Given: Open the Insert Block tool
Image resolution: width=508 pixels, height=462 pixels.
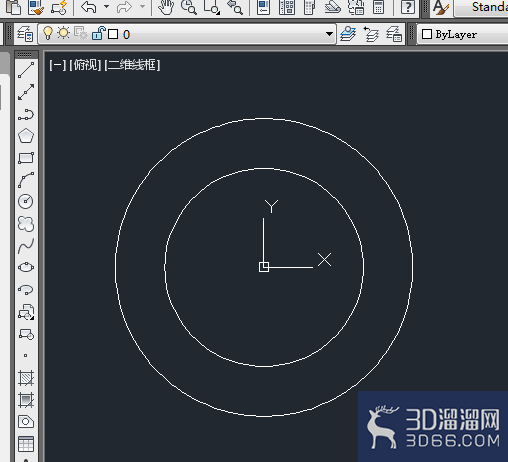Looking at the screenshot, I should pos(26,312).
